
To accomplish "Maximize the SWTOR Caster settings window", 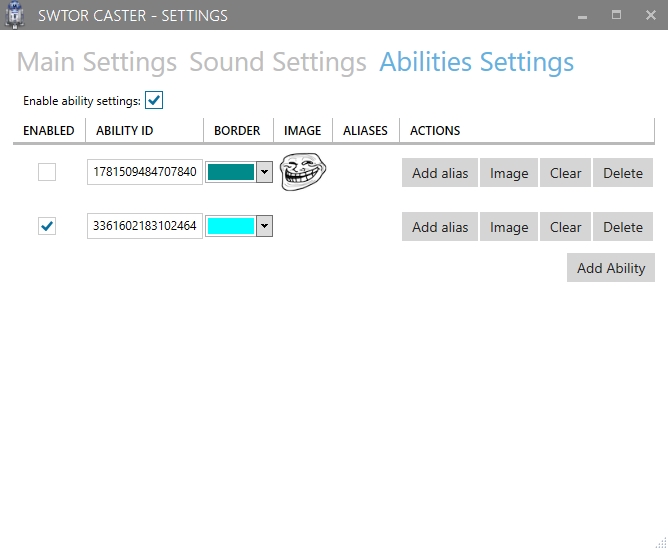I will pos(616,15).
